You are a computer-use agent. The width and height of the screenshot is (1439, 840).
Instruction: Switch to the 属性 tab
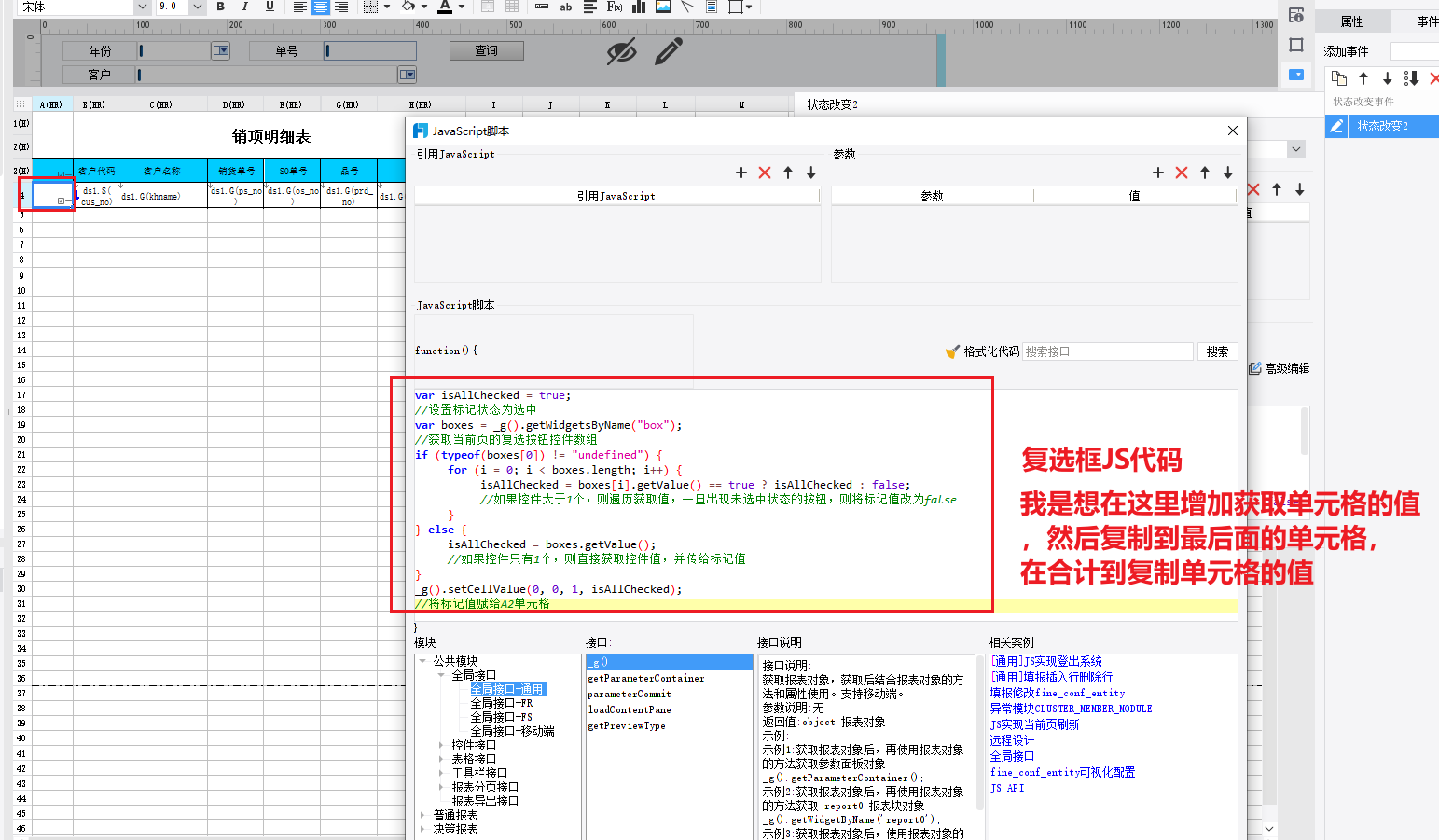[1351, 21]
